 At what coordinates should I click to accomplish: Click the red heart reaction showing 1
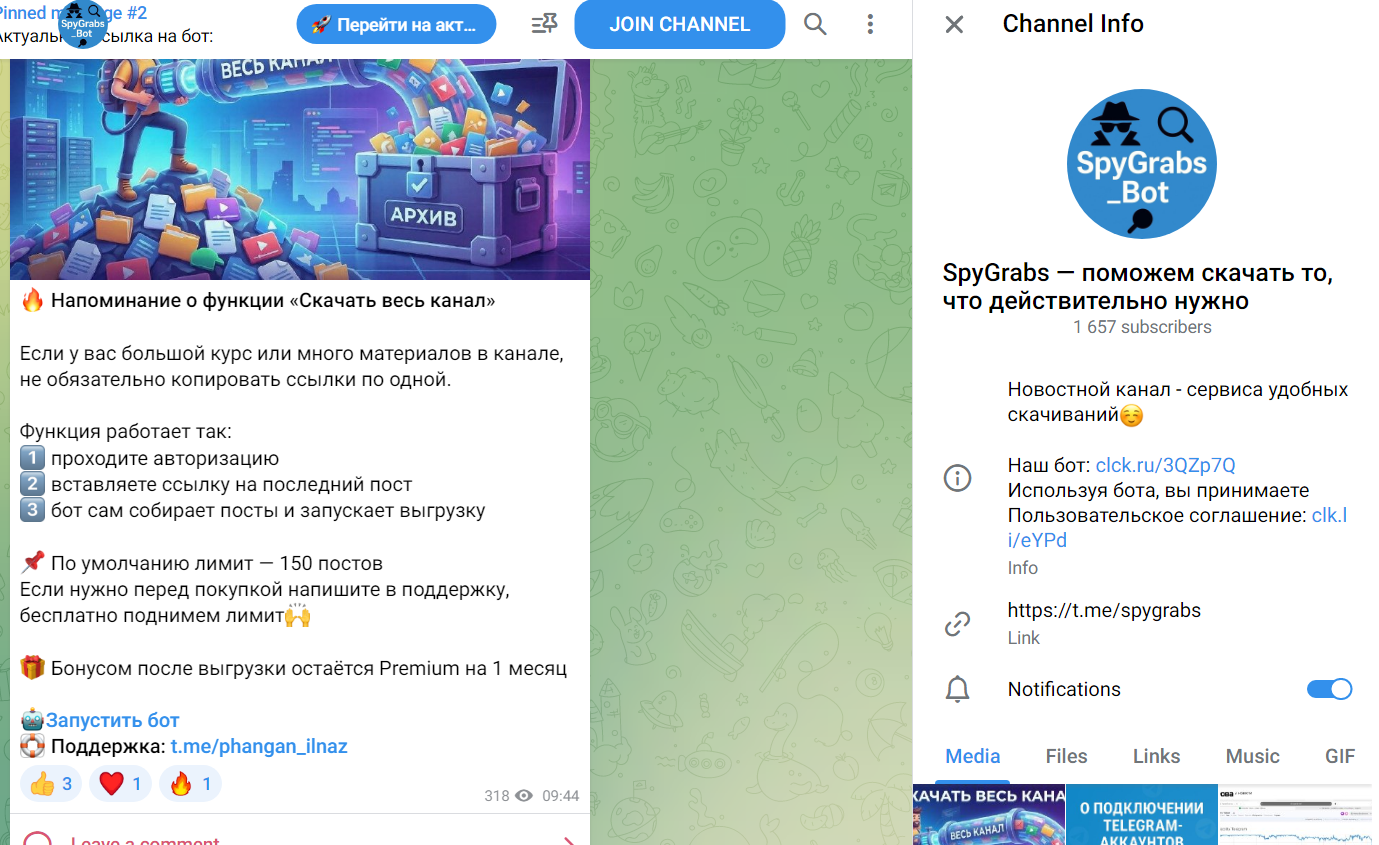pyautogui.click(x=120, y=784)
